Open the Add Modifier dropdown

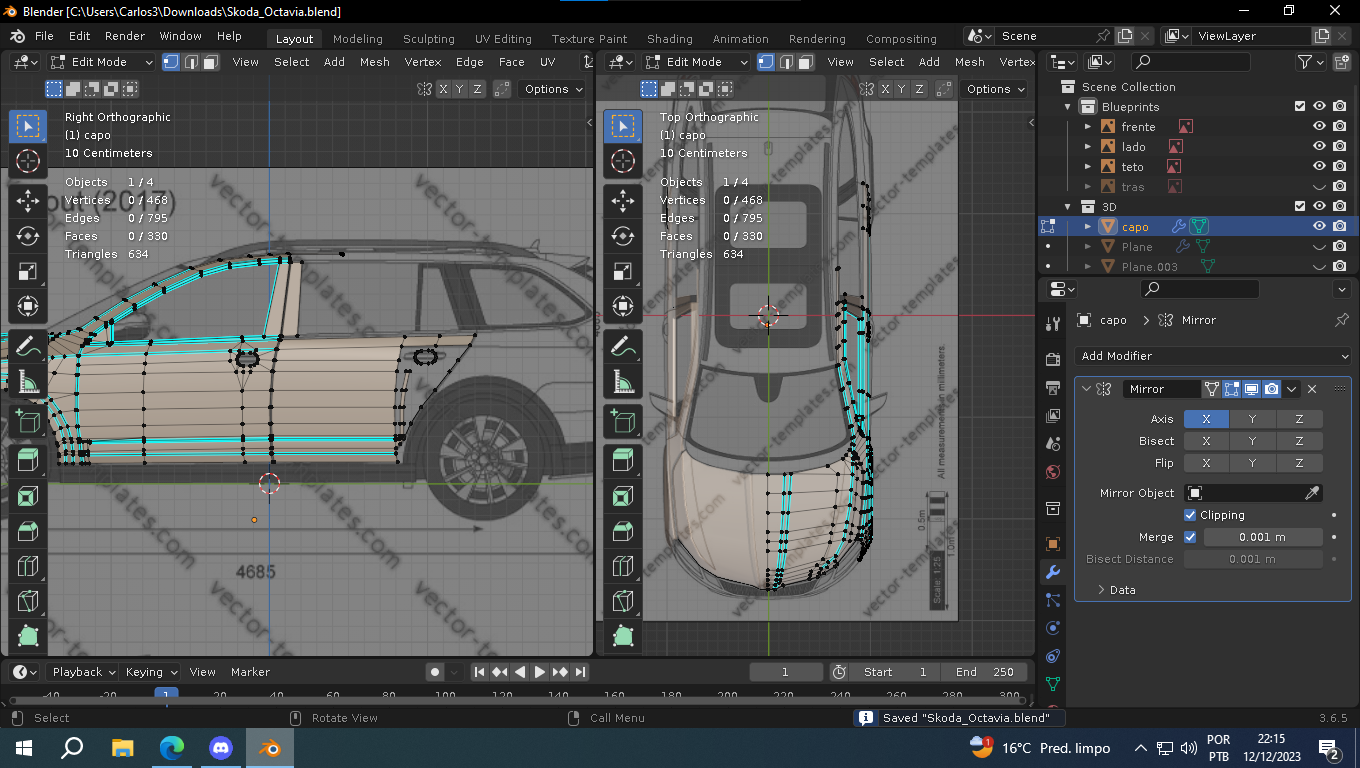coord(1214,356)
